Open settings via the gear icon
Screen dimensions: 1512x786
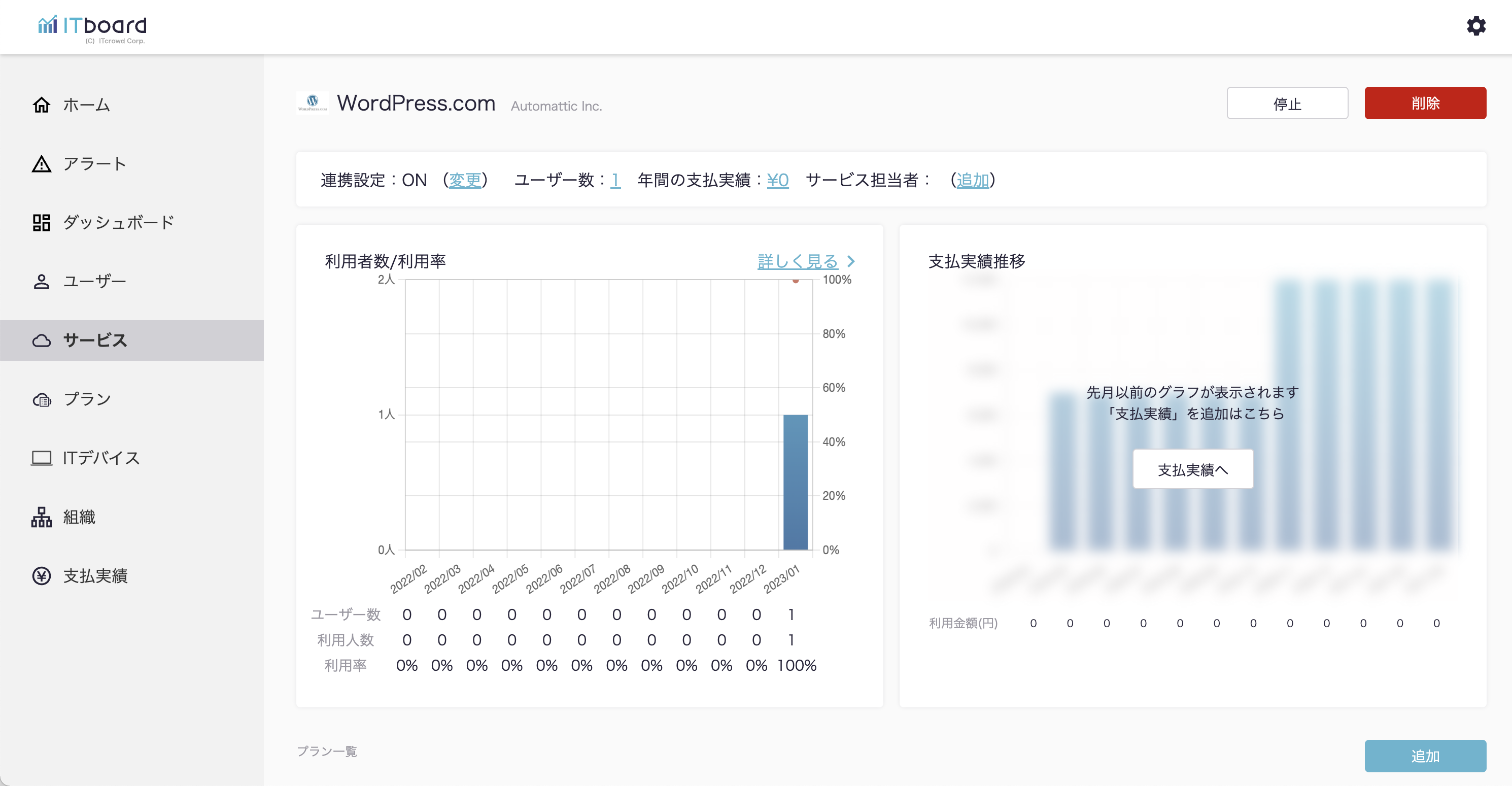pos(1475,26)
